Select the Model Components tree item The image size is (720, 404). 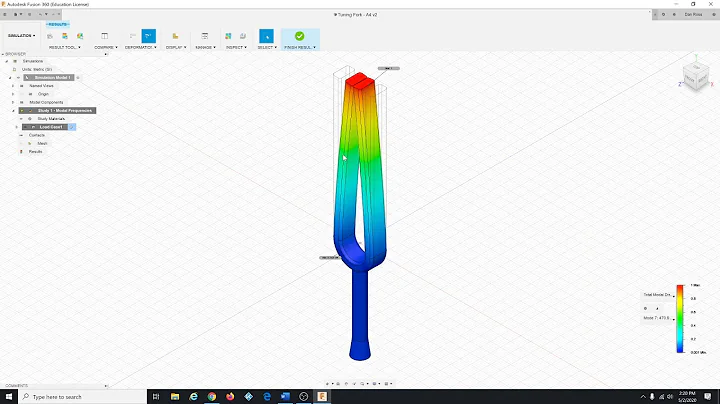click(x=46, y=102)
